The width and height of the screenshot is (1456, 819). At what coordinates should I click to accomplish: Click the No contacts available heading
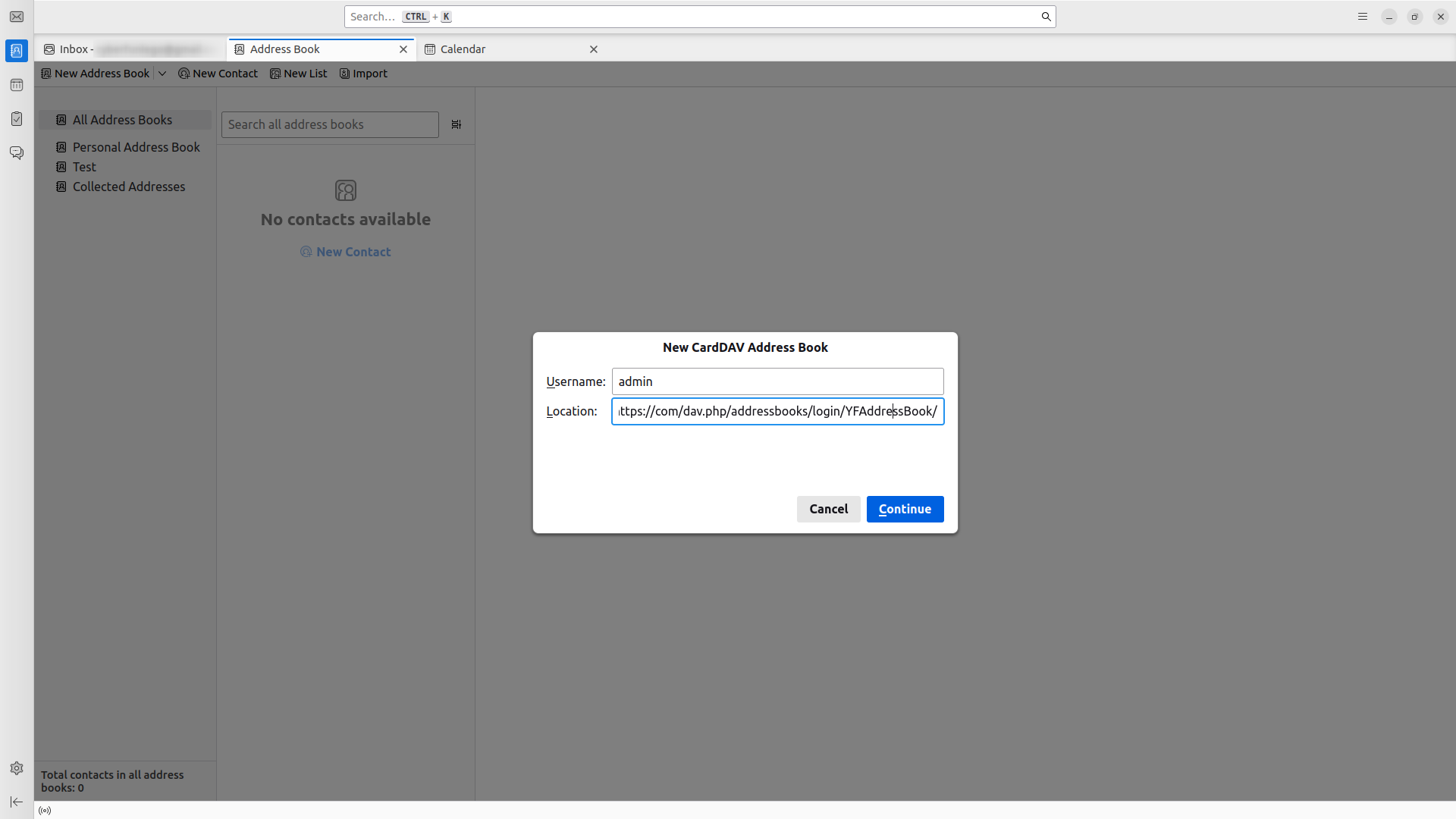click(346, 219)
